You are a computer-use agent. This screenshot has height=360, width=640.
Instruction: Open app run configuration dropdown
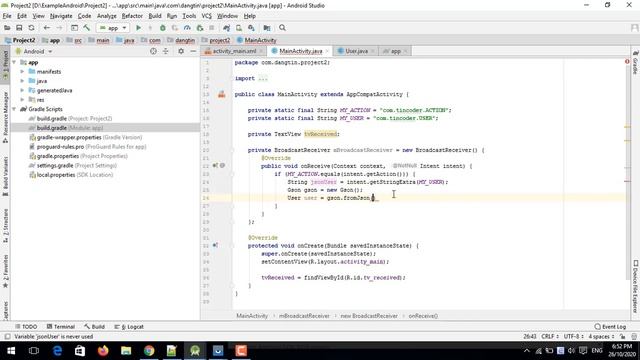[113, 28]
